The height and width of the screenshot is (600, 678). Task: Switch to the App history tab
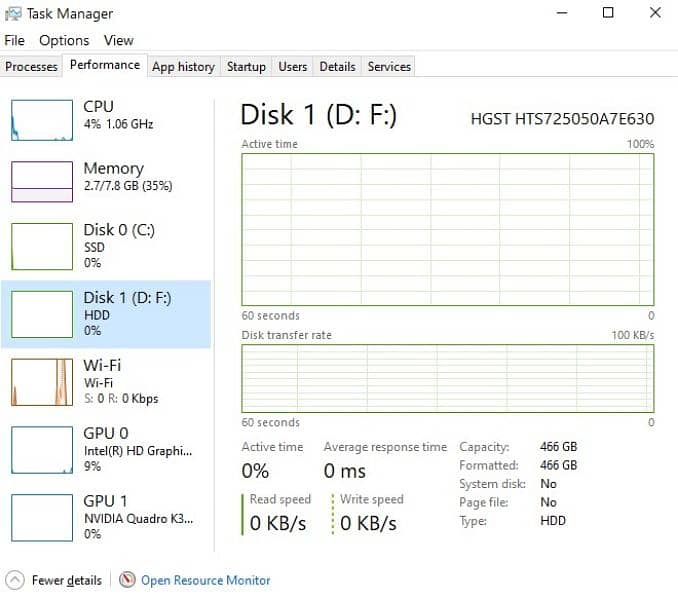click(x=183, y=67)
